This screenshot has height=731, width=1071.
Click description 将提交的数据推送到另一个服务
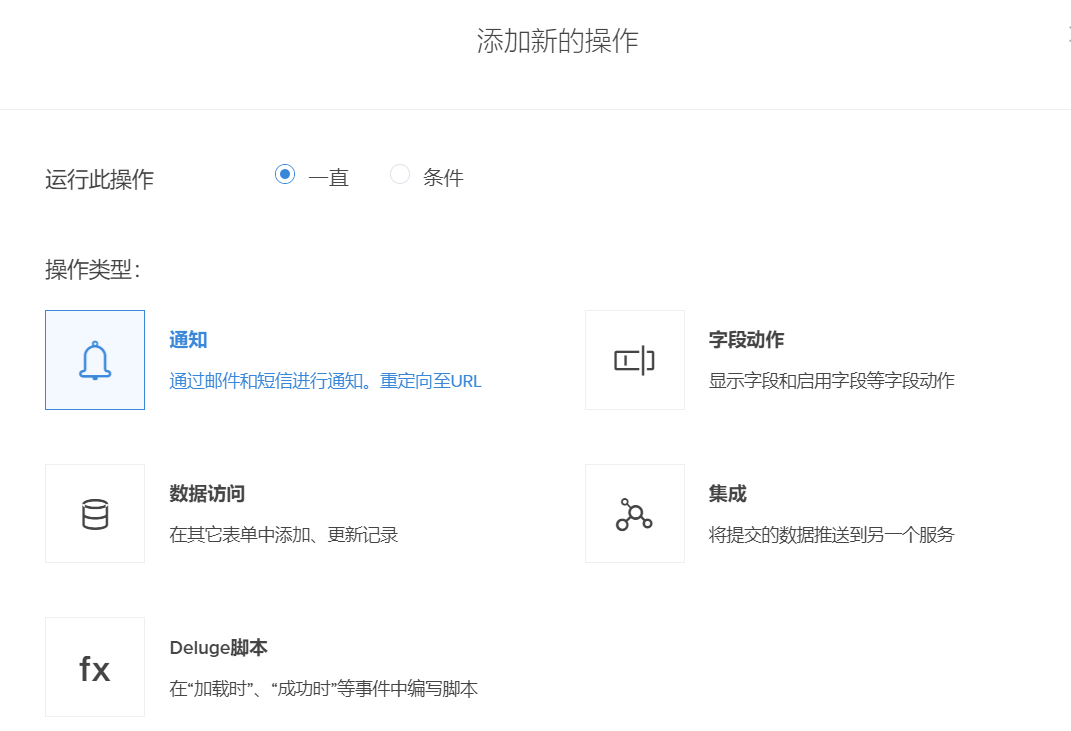831,535
